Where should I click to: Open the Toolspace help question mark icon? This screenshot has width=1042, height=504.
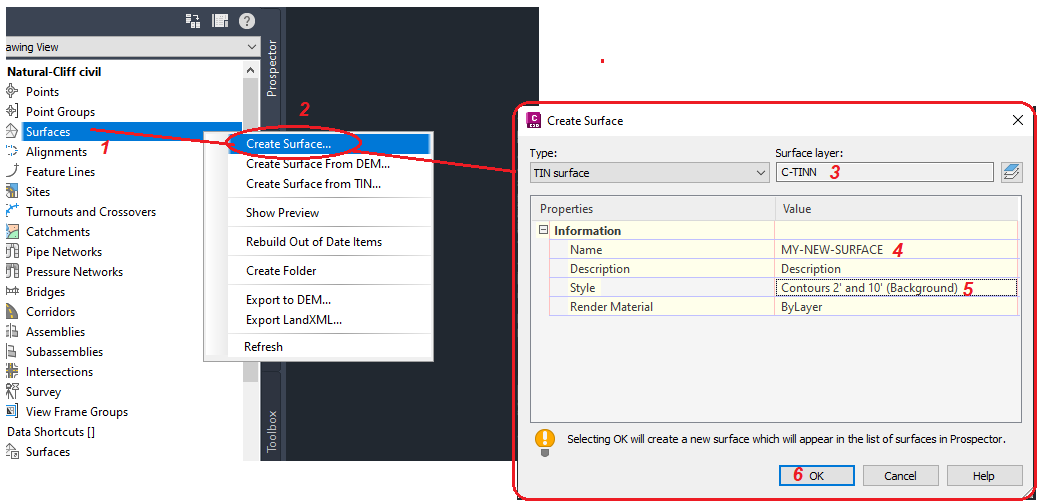pos(247,21)
